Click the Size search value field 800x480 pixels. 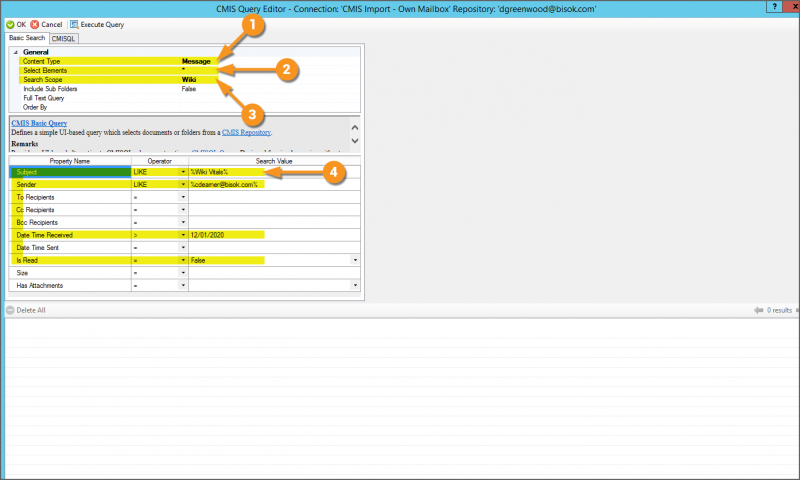[274, 273]
